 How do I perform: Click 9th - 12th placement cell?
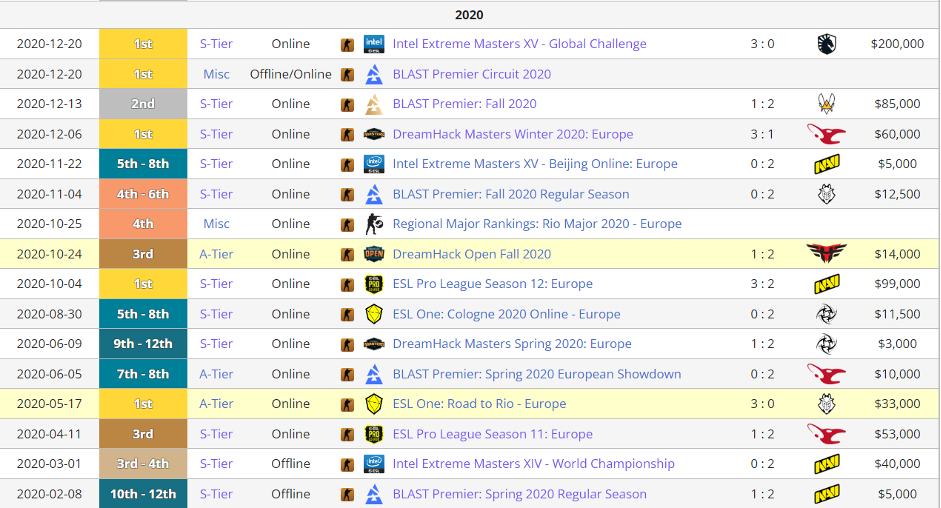143,344
